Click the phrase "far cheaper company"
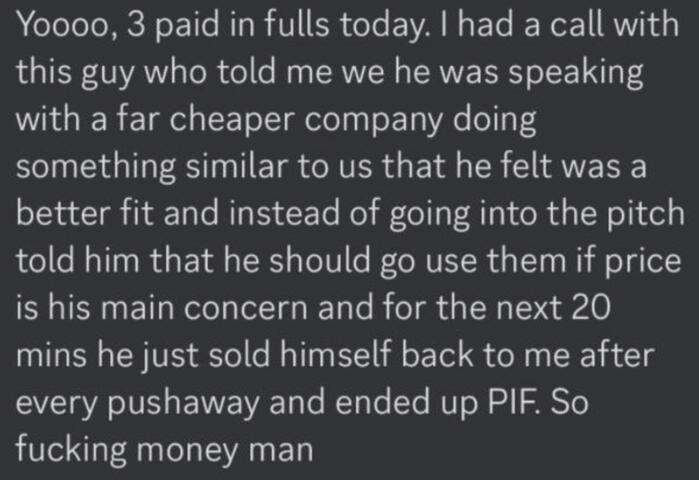 [266, 122]
